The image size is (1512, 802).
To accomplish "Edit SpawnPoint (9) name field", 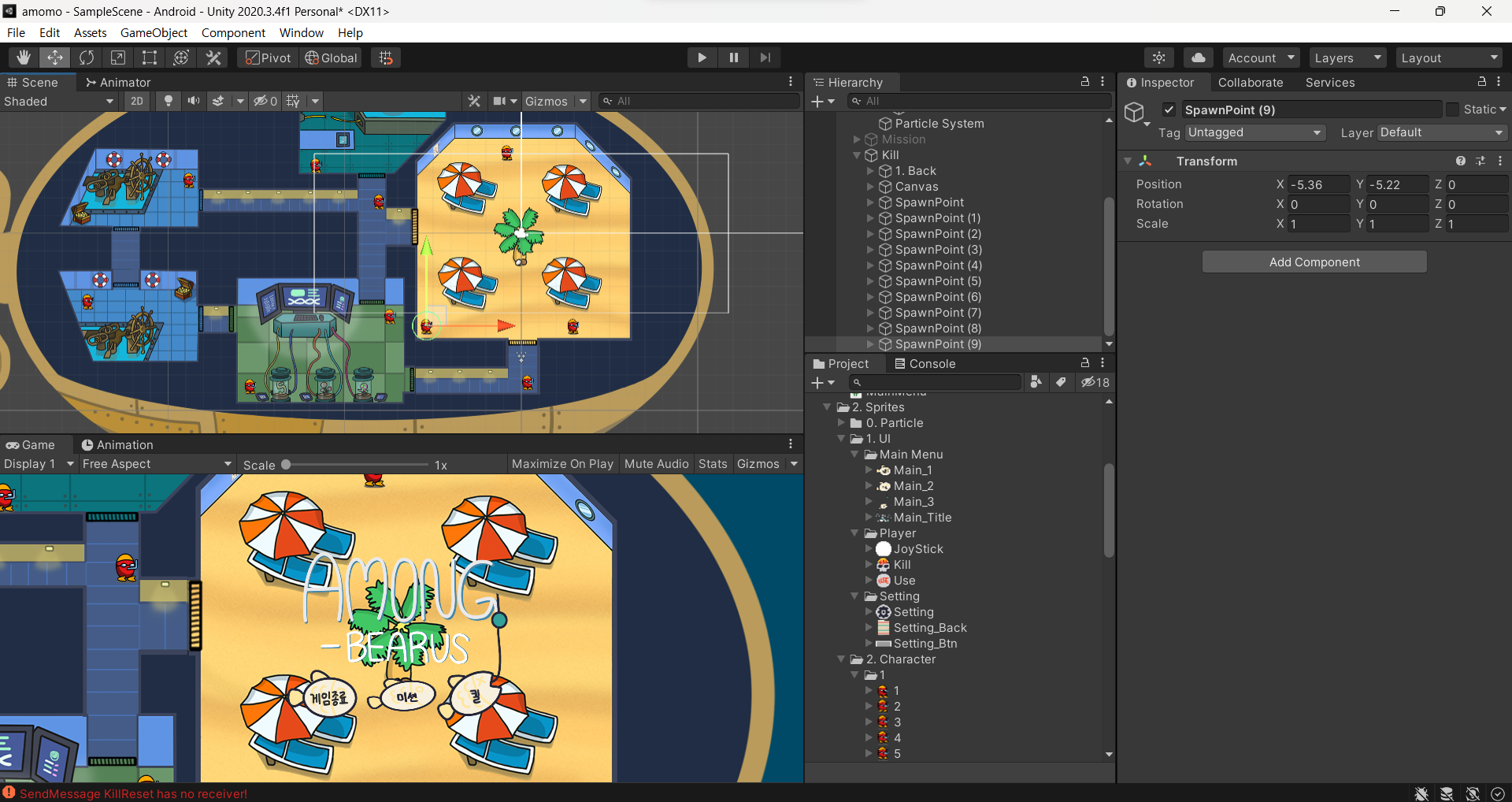I will coord(1311,110).
